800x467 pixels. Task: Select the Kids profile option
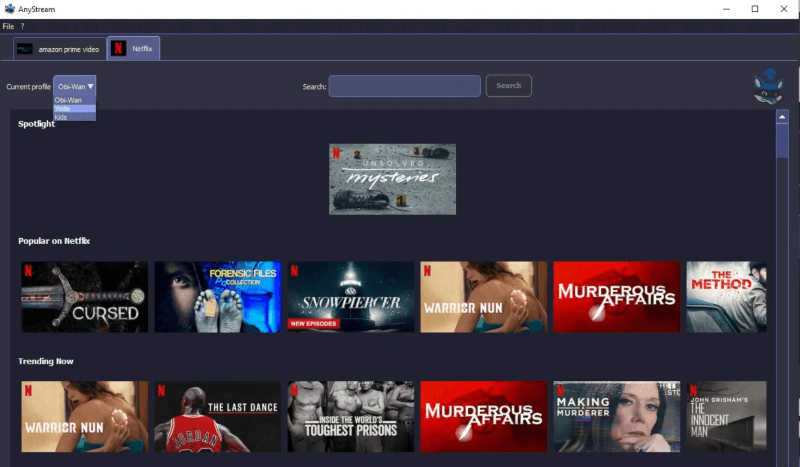click(74, 117)
